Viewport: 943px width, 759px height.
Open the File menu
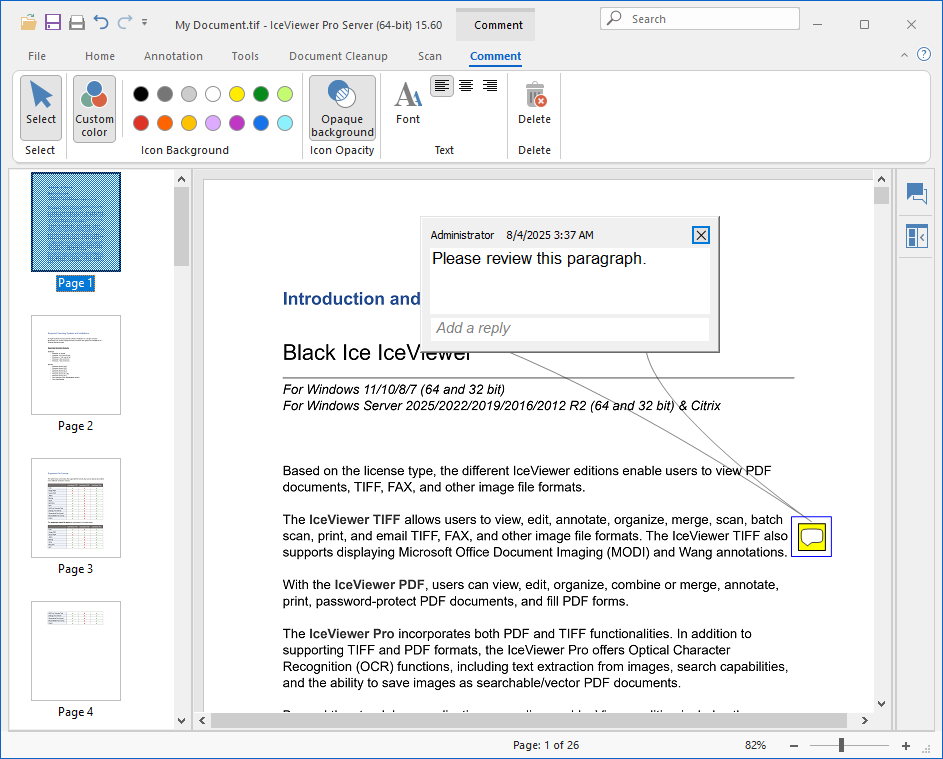coord(37,56)
